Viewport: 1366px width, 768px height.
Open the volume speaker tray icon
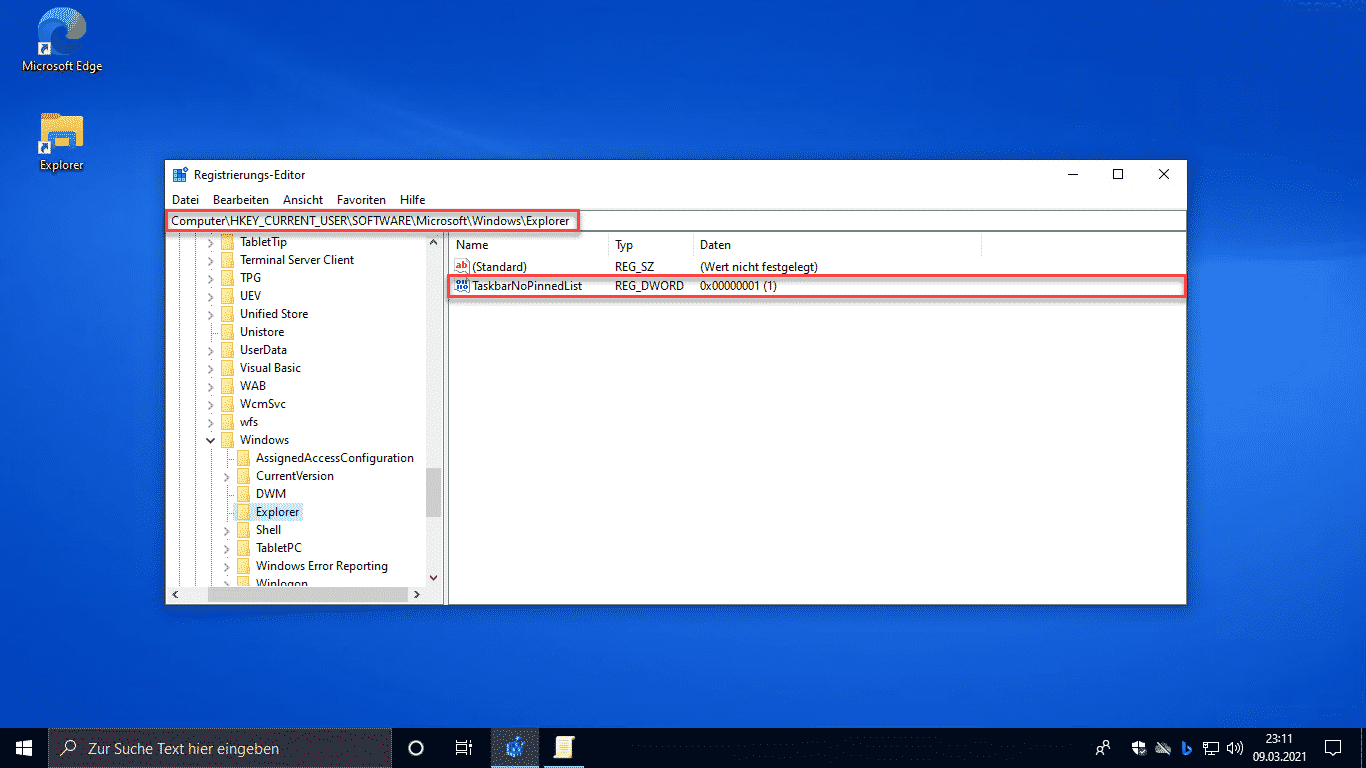(x=1235, y=748)
